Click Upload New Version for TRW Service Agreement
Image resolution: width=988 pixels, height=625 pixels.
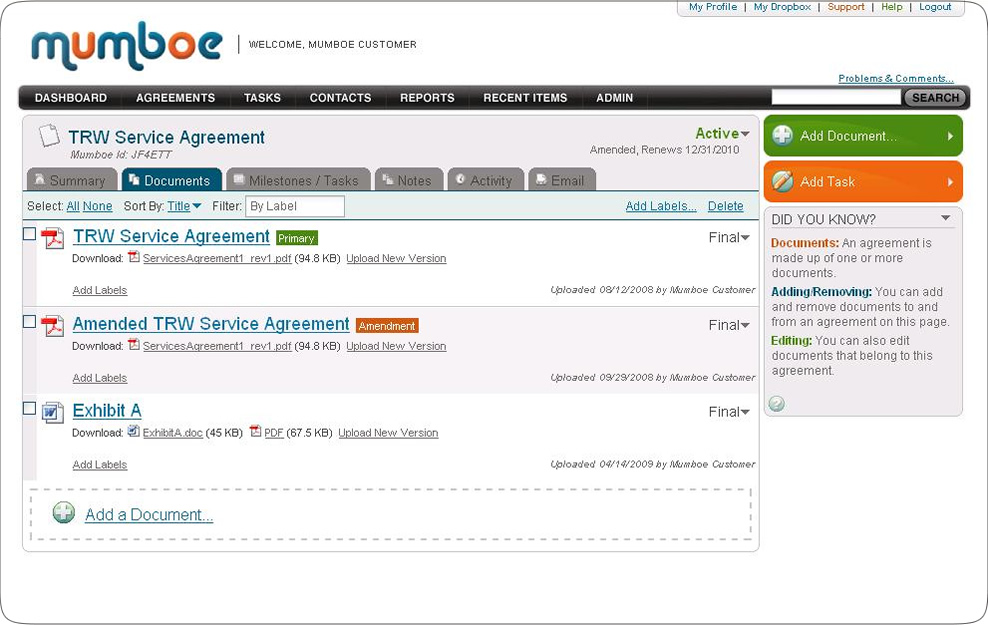pos(396,258)
